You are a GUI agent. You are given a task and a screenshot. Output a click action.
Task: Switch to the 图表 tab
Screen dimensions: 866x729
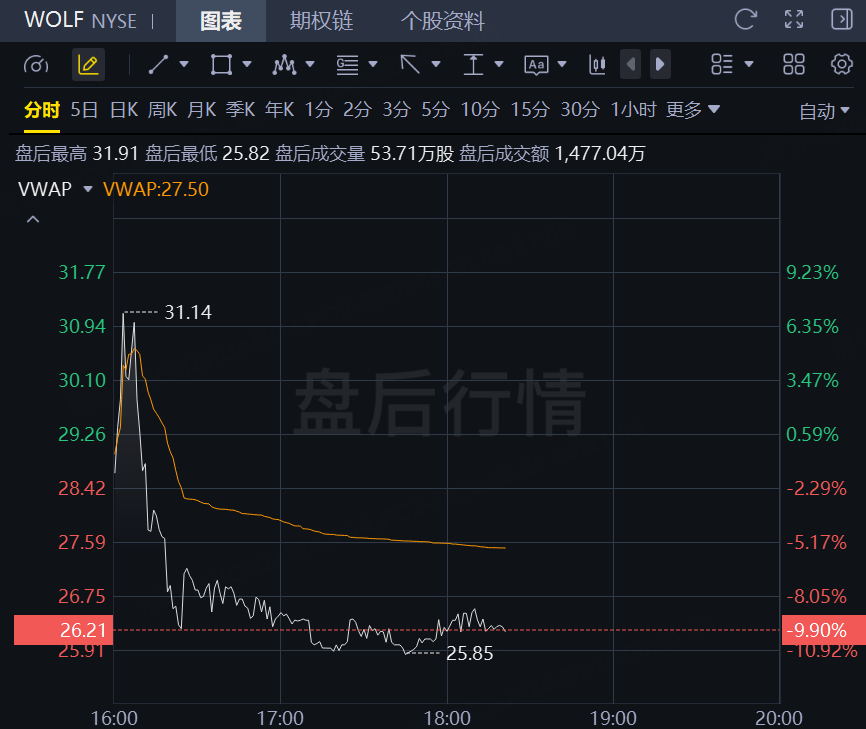[221, 21]
